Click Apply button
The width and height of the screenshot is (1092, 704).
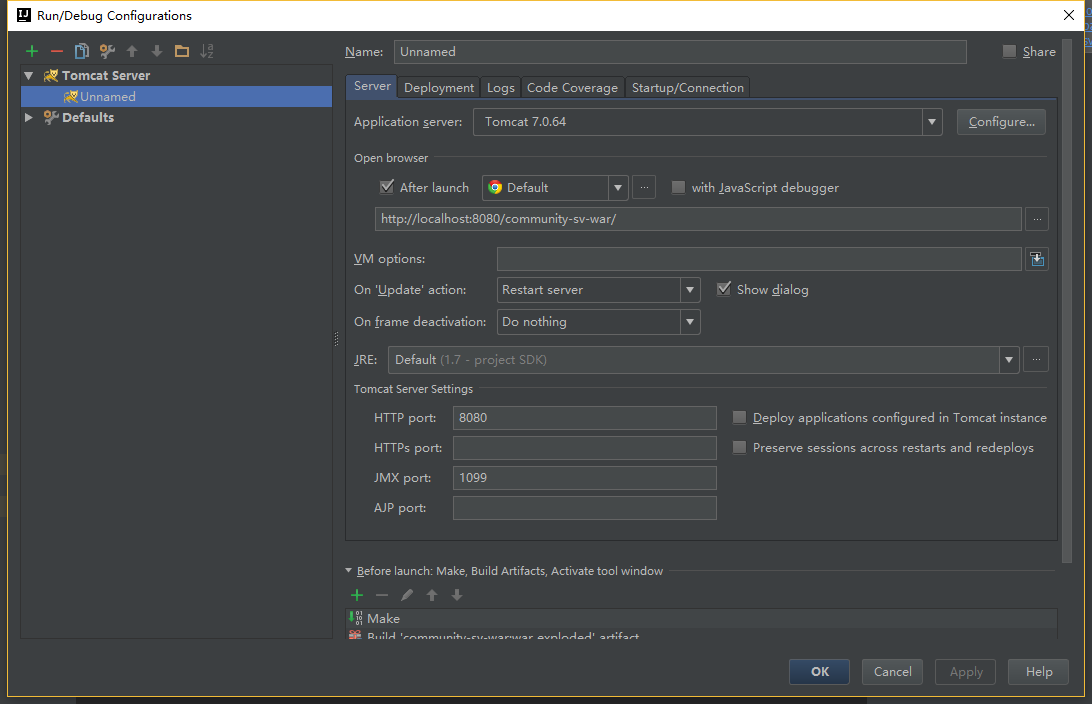pyautogui.click(x=966, y=672)
